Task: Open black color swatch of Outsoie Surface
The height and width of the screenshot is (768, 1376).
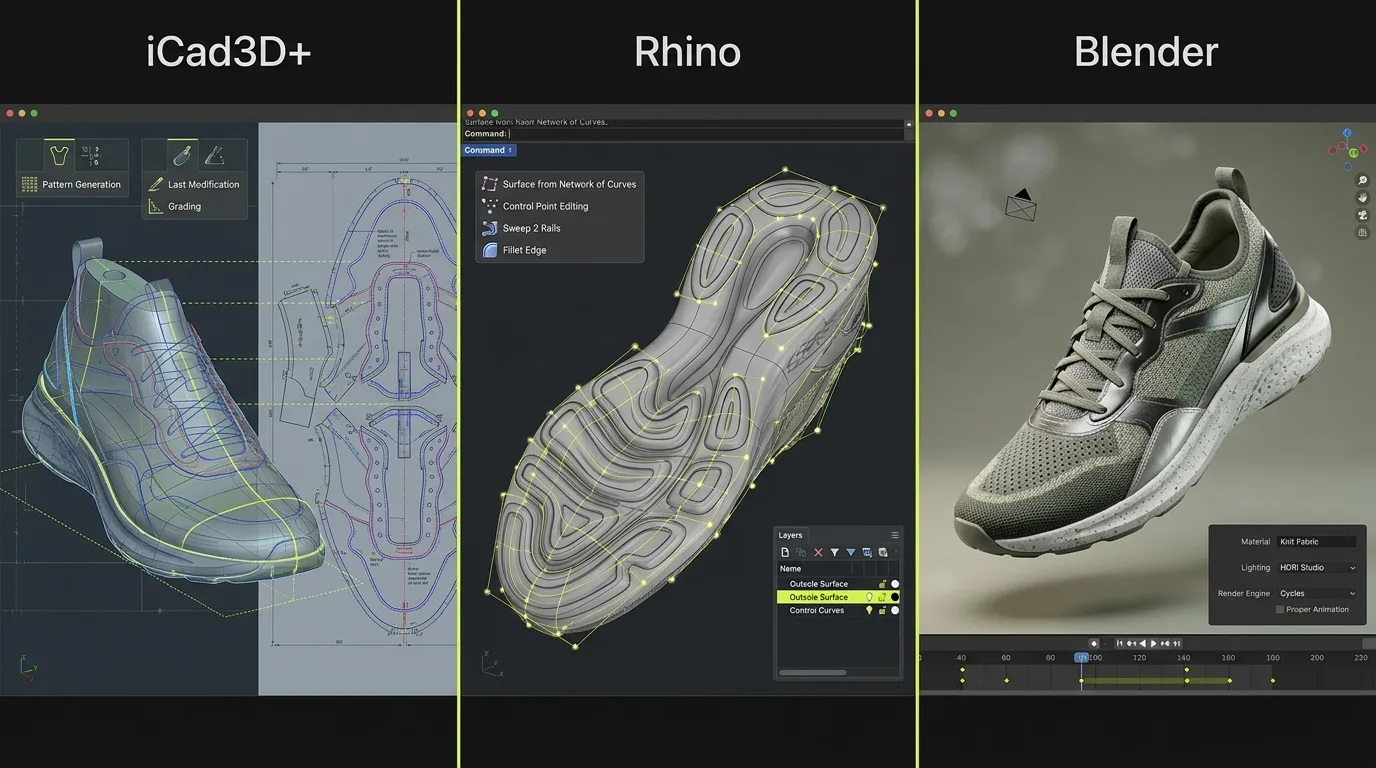Action: [x=895, y=597]
